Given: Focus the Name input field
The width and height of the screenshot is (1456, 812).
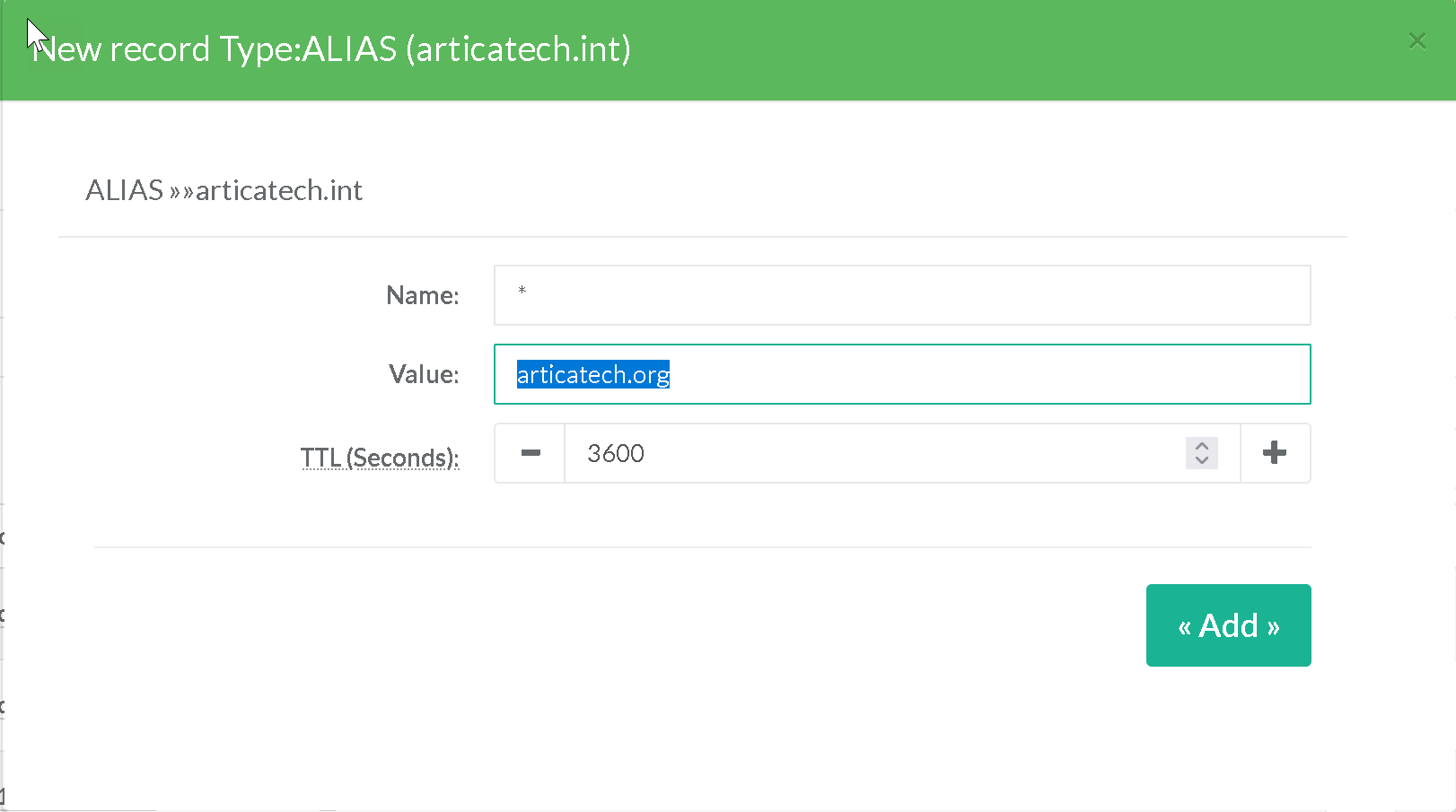Looking at the screenshot, I should (x=901, y=295).
